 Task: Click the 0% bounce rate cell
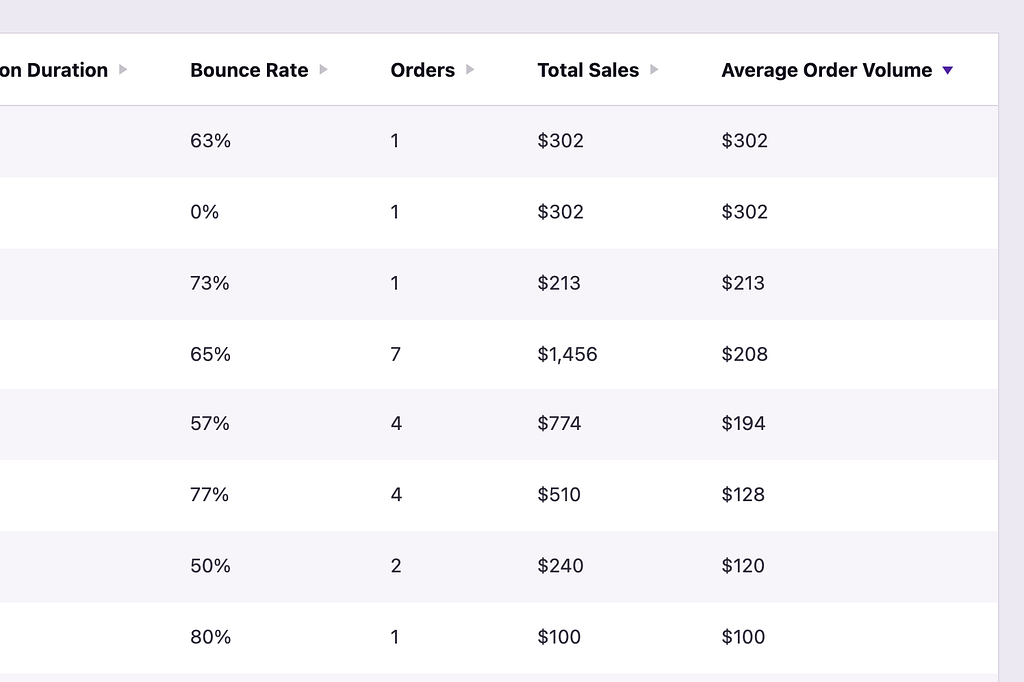click(x=204, y=212)
